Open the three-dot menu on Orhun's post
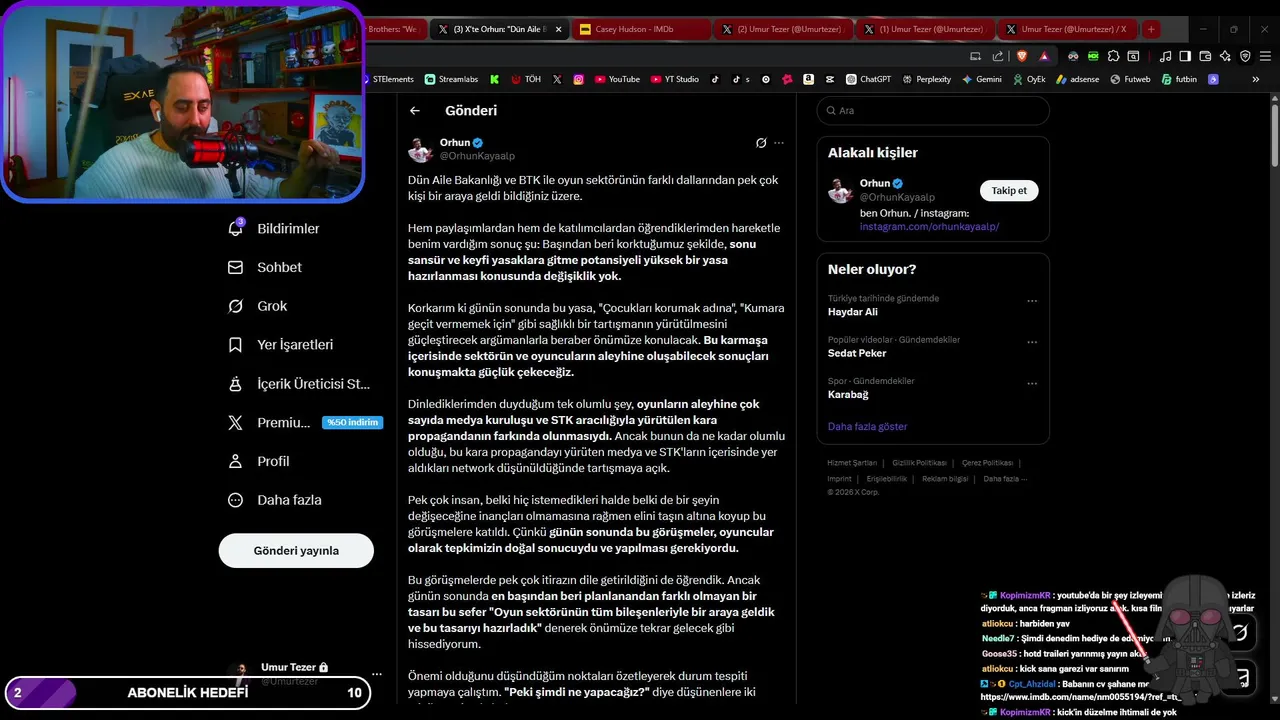Image resolution: width=1280 pixels, height=720 pixels. [779, 143]
